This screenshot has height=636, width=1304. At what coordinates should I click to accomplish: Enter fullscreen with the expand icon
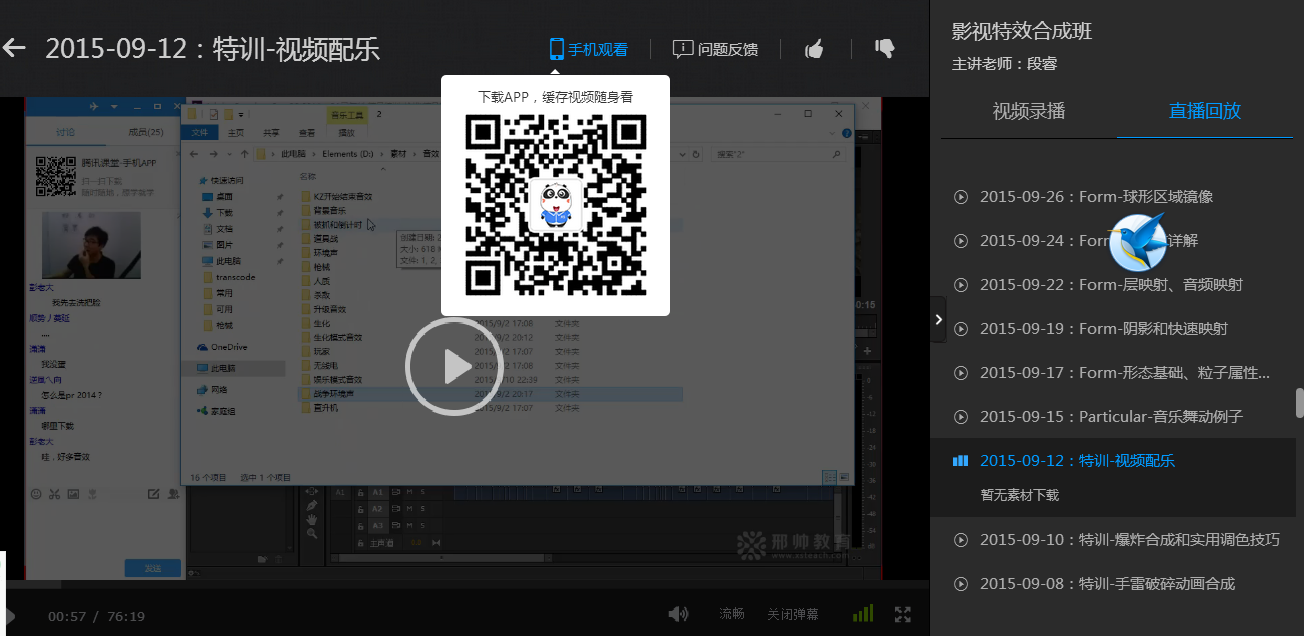point(903,613)
